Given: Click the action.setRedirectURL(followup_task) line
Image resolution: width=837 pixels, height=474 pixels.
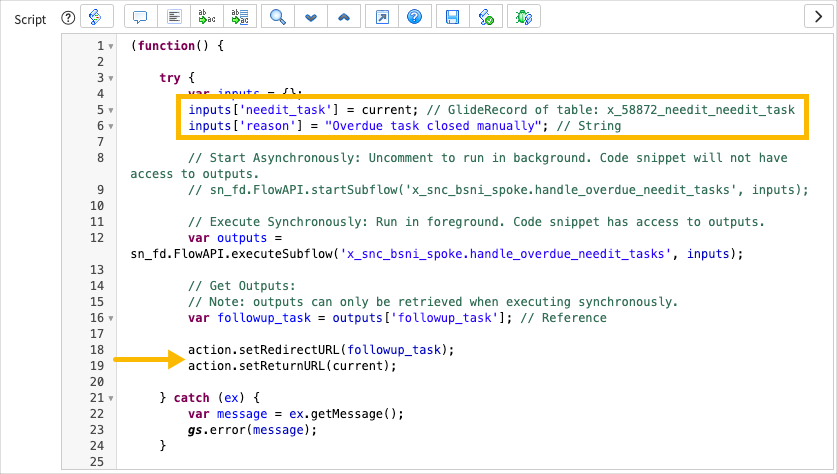Looking at the screenshot, I should pos(321,350).
